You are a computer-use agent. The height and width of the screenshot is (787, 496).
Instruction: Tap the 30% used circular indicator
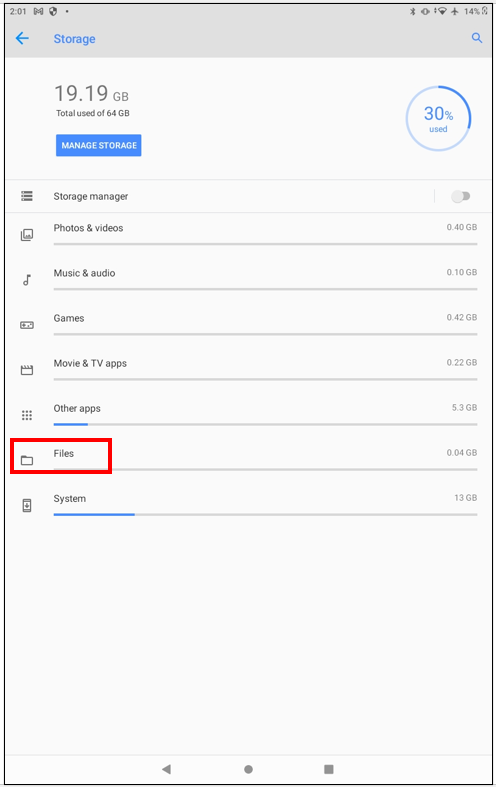438,118
